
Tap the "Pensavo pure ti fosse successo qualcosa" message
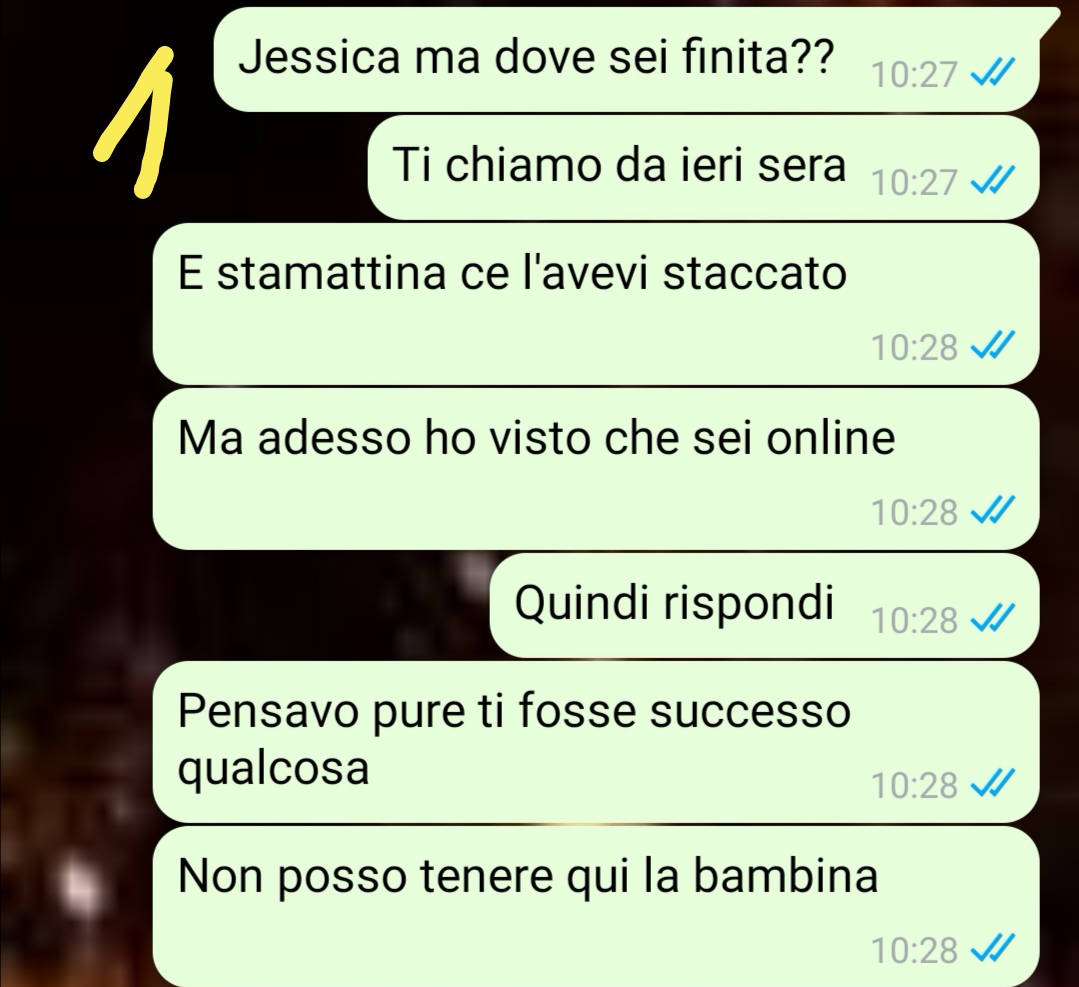tap(596, 743)
